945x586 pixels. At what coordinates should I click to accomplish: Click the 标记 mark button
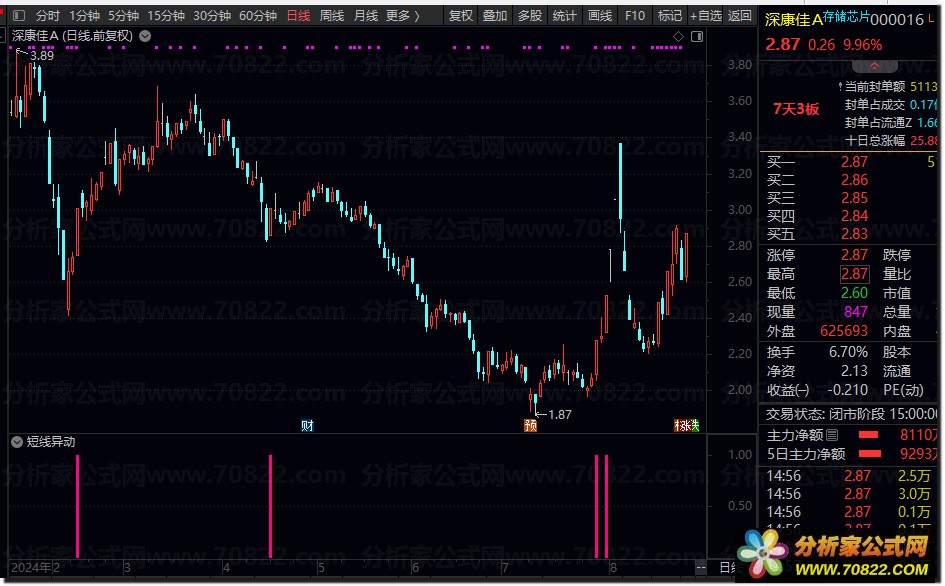point(670,16)
